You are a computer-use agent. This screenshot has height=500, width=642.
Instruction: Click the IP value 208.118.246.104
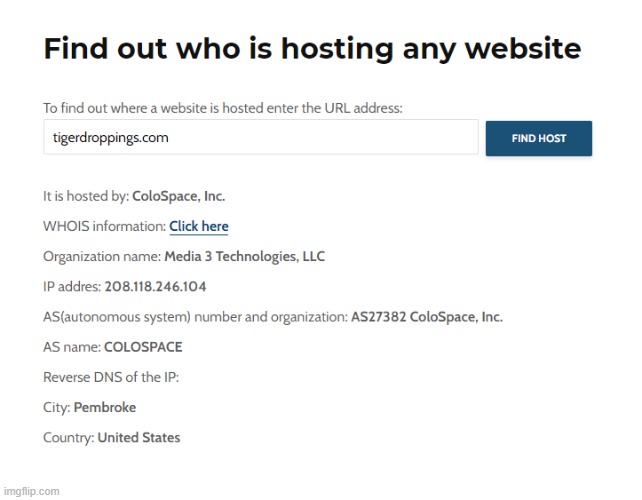155,287
